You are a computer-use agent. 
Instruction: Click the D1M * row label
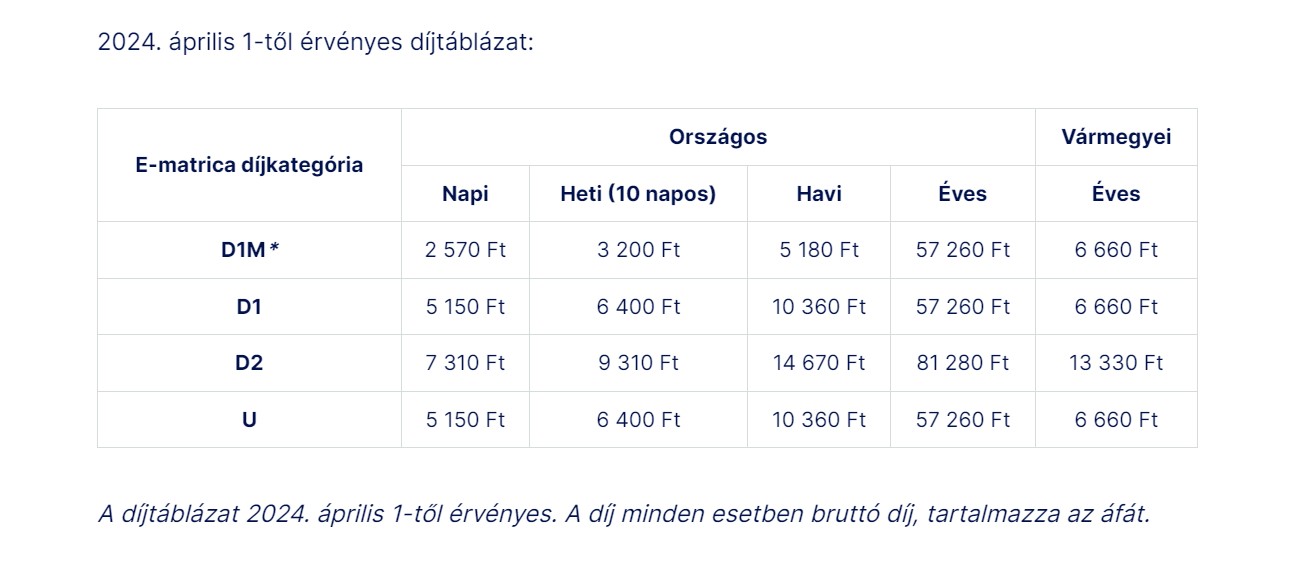click(x=249, y=250)
